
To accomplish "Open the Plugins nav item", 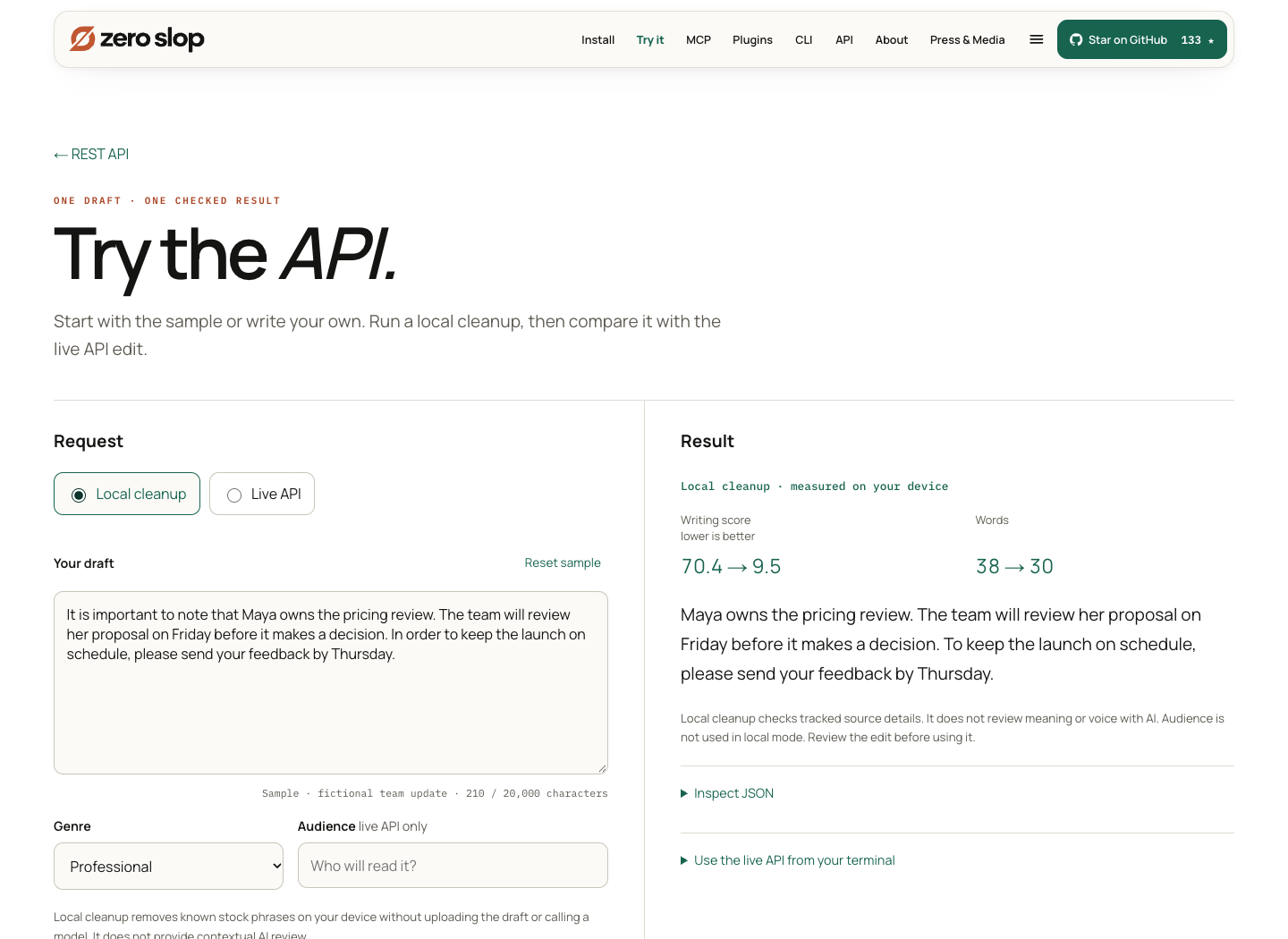I will [752, 40].
